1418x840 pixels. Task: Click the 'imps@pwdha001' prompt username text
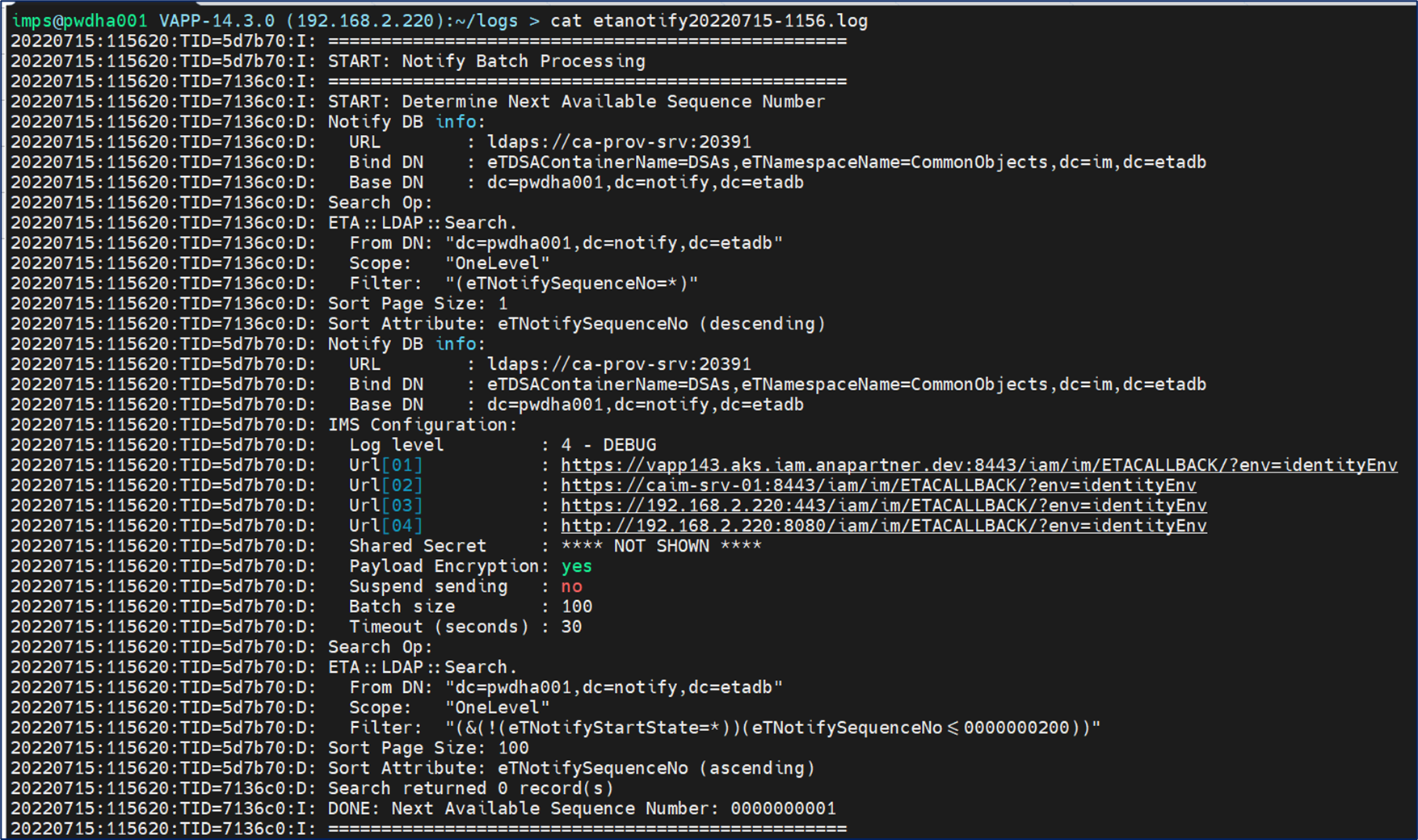(79, 21)
